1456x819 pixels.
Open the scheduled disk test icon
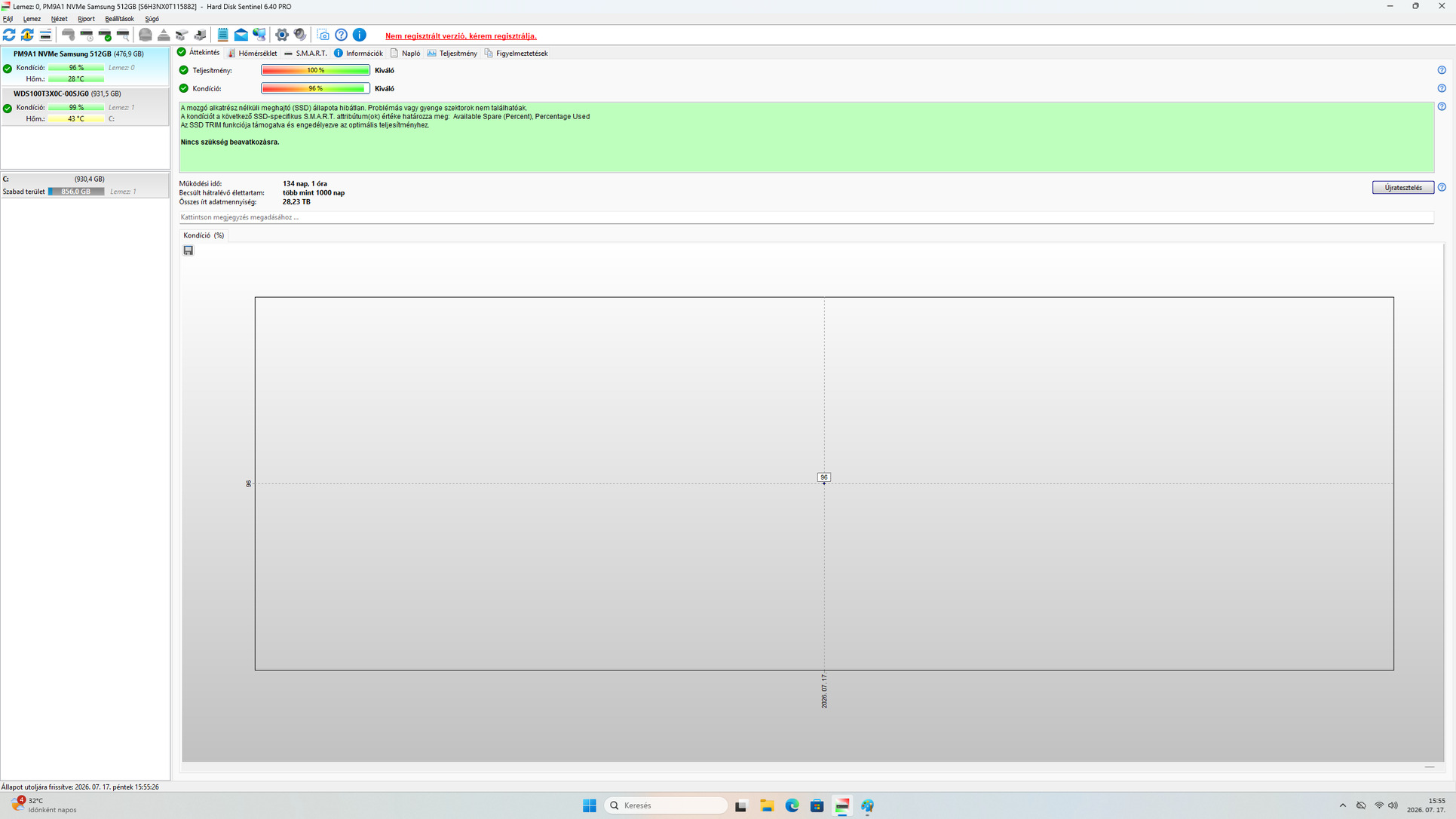click(x=87, y=35)
